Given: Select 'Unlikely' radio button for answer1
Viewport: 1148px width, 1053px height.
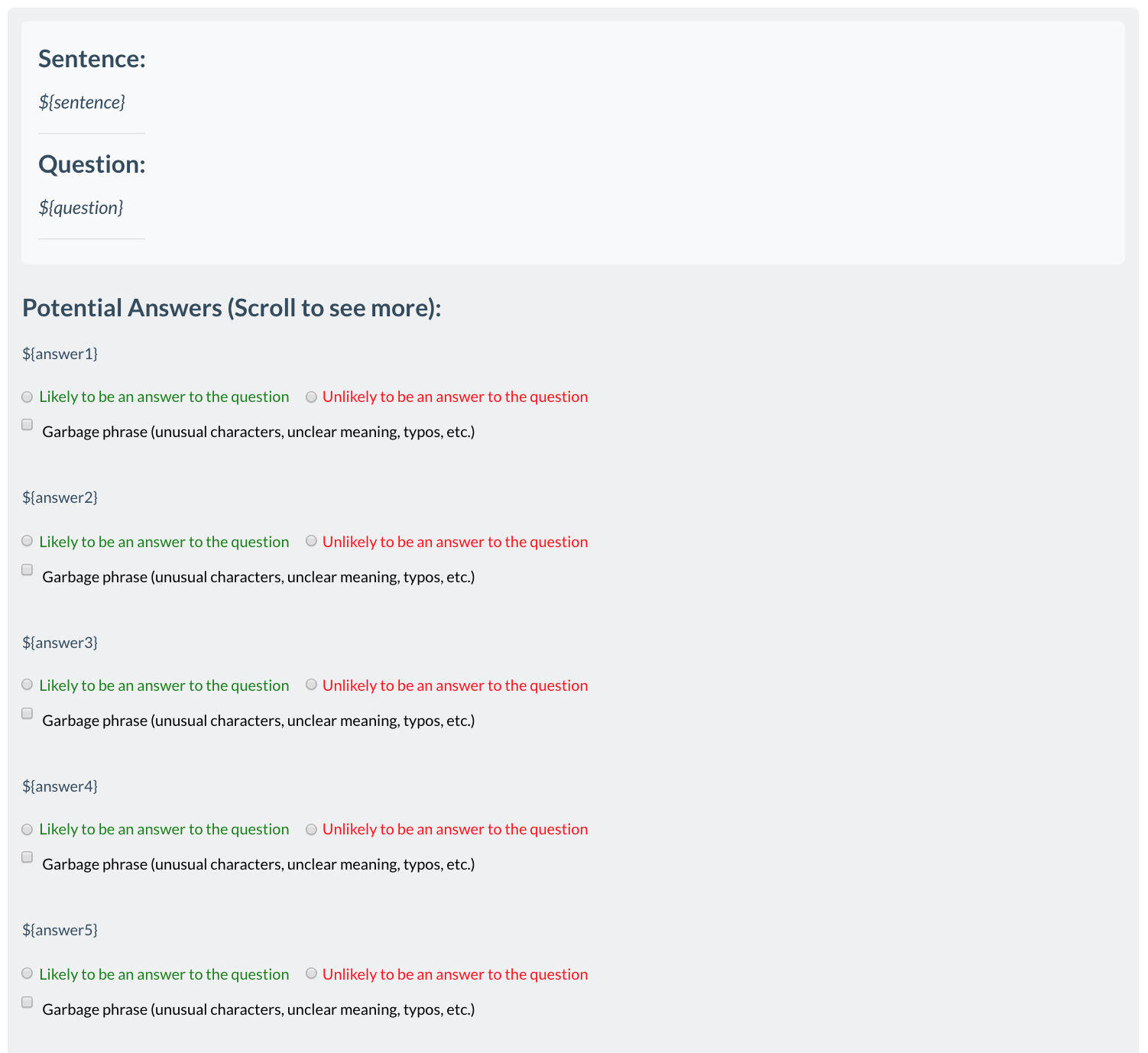Looking at the screenshot, I should coord(311,397).
